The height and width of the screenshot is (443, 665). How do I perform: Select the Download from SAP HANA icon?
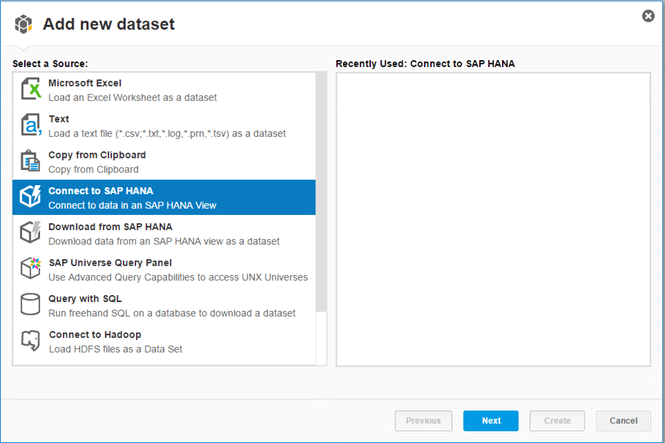point(31,232)
